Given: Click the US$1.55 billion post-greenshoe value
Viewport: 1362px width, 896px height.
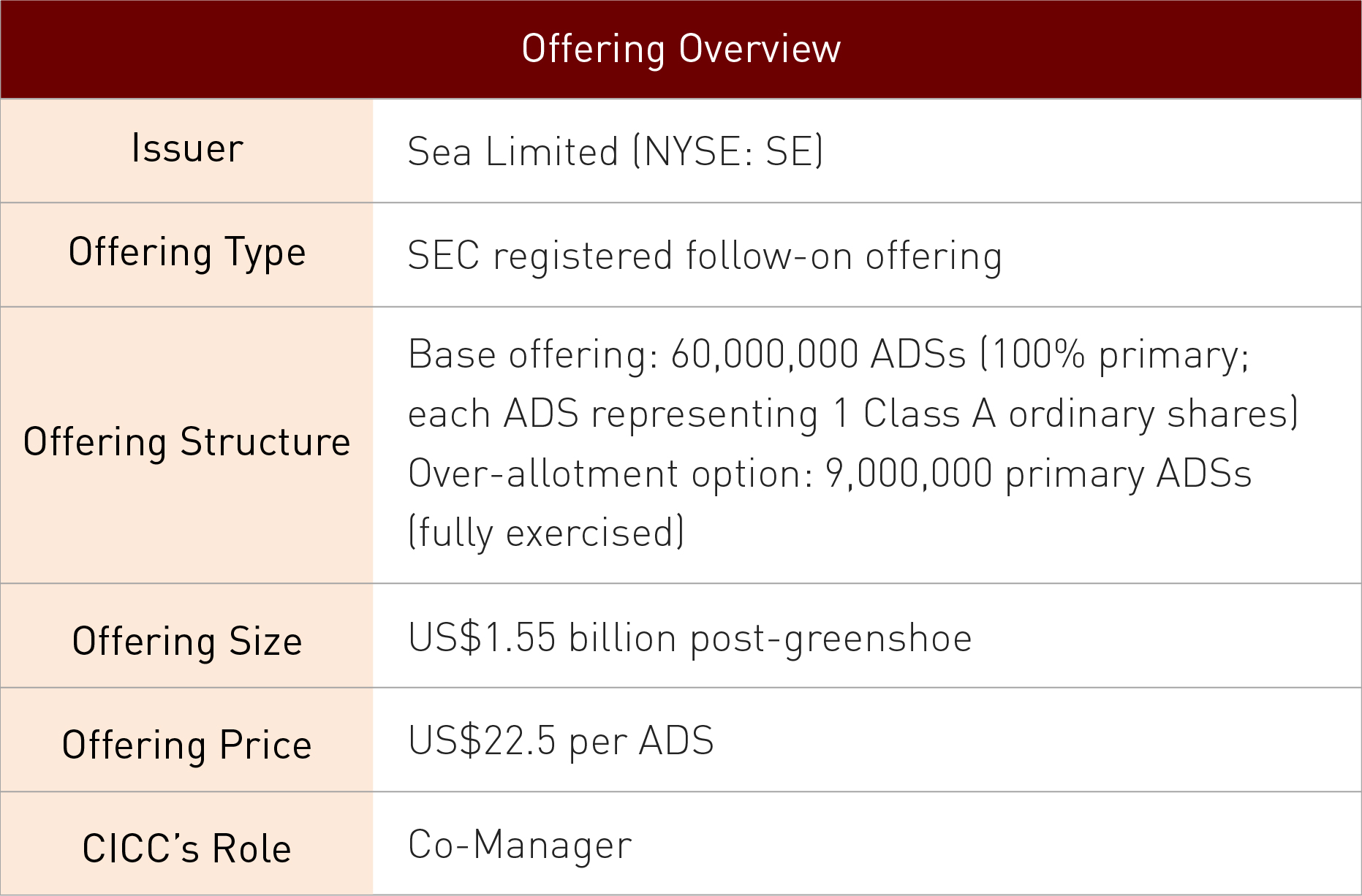Looking at the screenshot, I should (x=689, y=638).
